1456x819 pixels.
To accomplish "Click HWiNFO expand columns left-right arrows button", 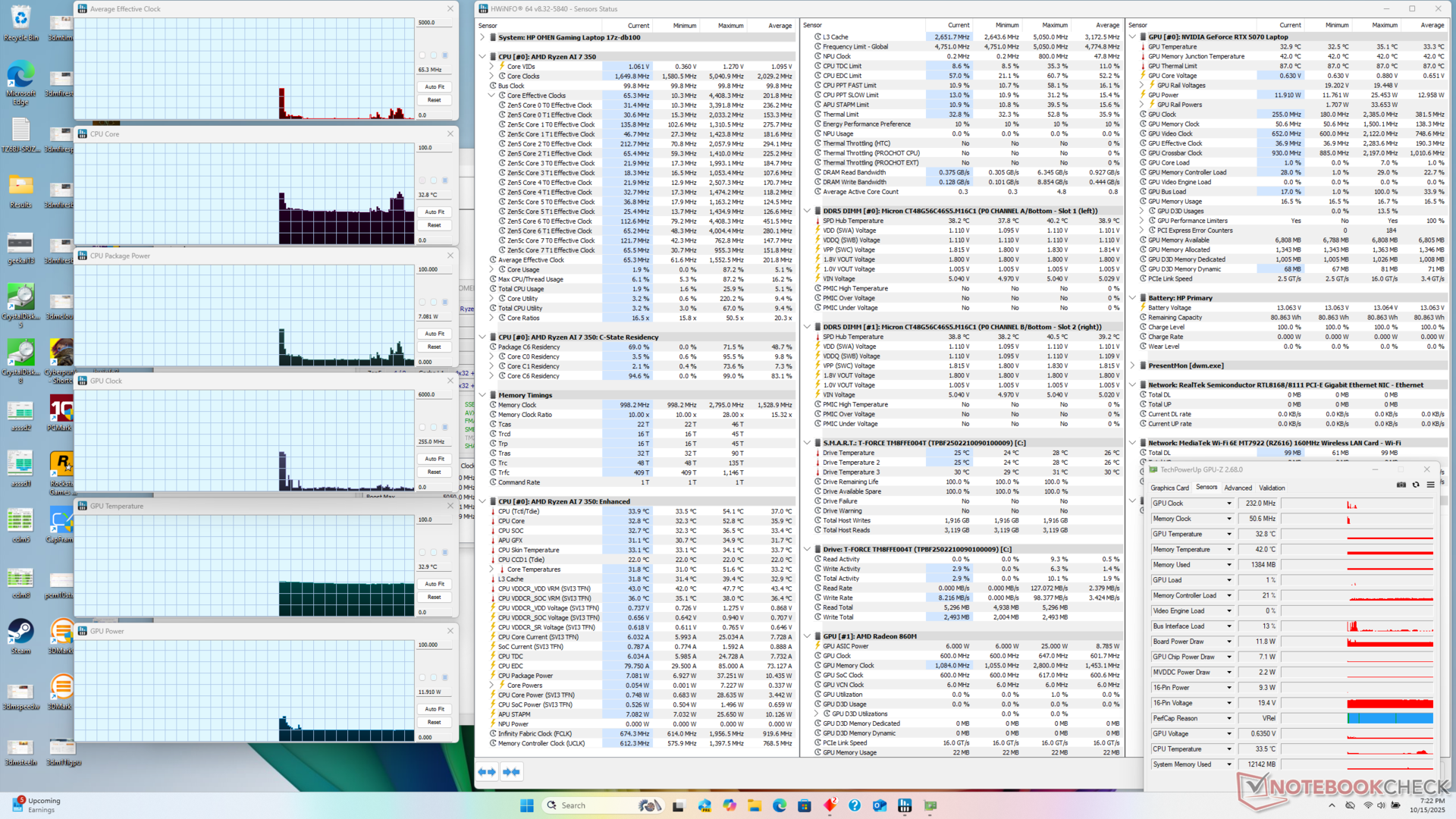I will coord(487,772).
